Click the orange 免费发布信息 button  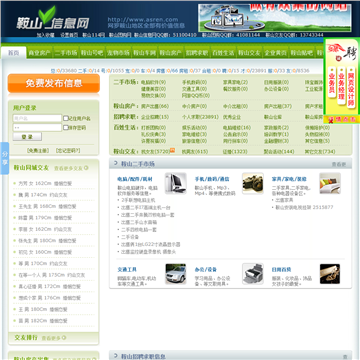click(x=54, y=83)
